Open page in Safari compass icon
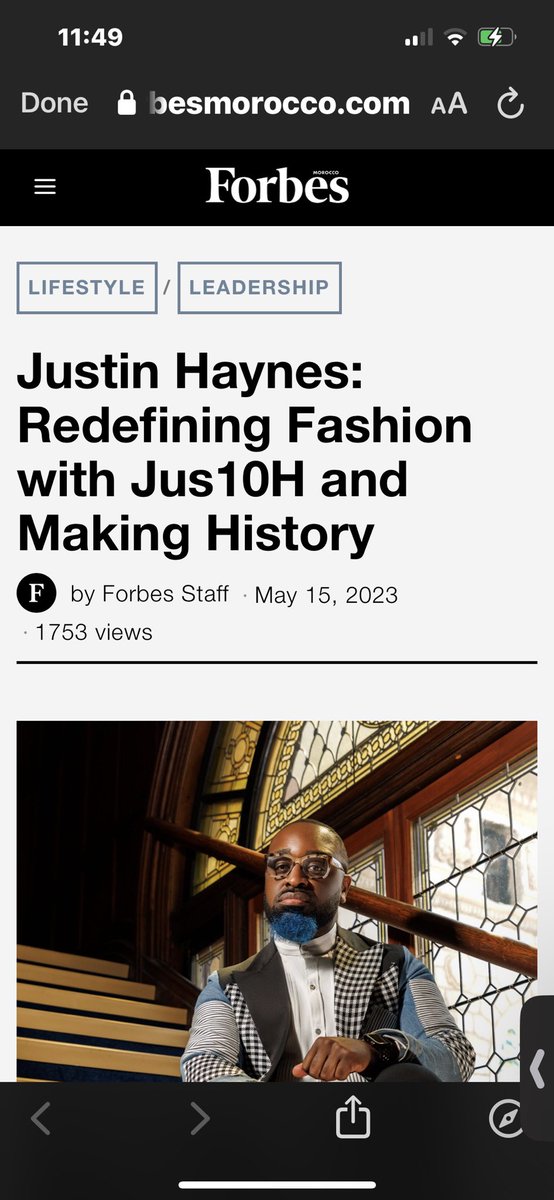 point(508,1120)
